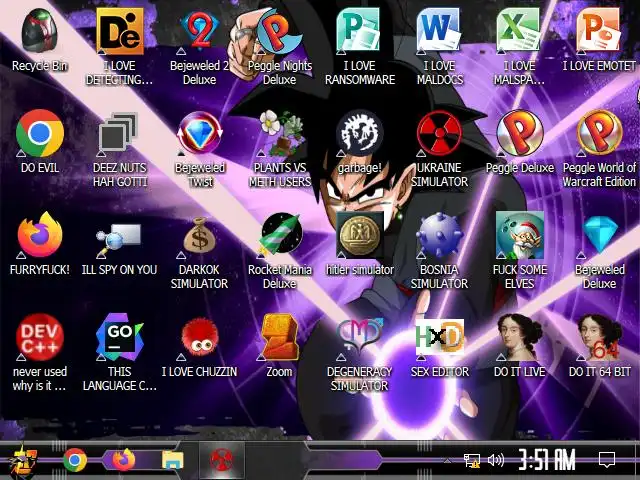Open the I LOVE RANSOMWARE Publisher icon
The image size is (640, 480).
pos(359,31)
